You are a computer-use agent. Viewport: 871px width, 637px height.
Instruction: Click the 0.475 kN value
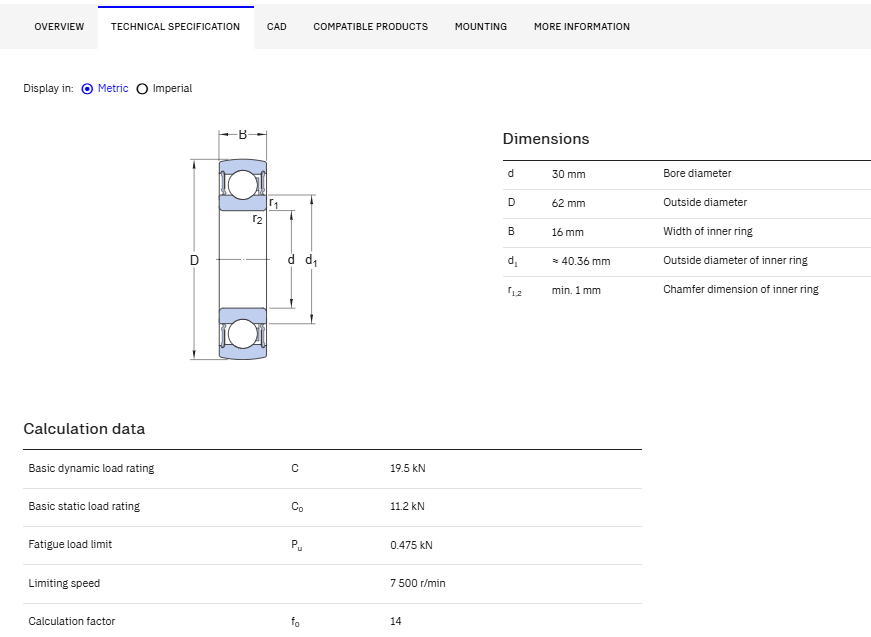(x=411, y=545)
